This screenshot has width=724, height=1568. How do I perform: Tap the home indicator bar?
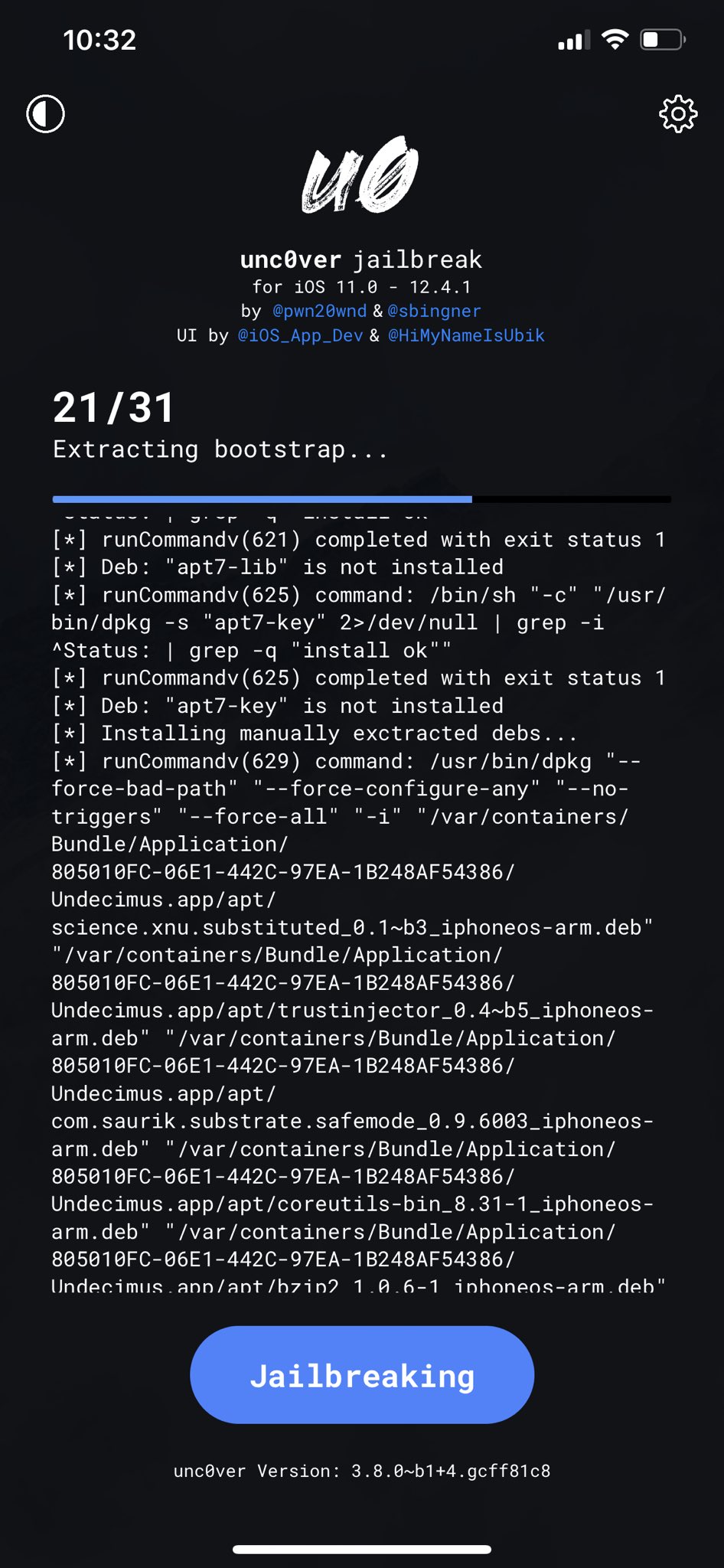click(x=362, y=1550)
